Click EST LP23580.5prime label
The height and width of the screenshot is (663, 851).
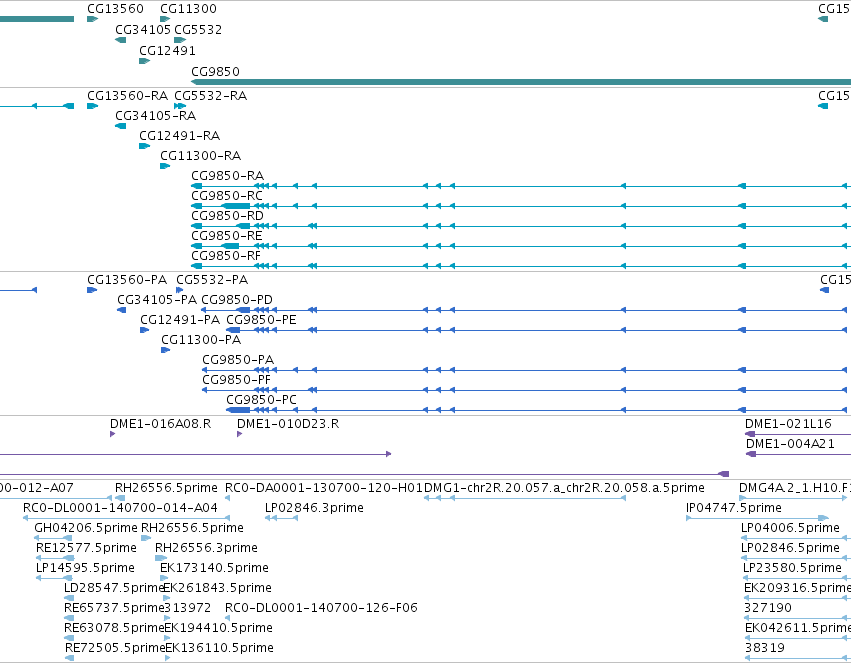point(792,569)
